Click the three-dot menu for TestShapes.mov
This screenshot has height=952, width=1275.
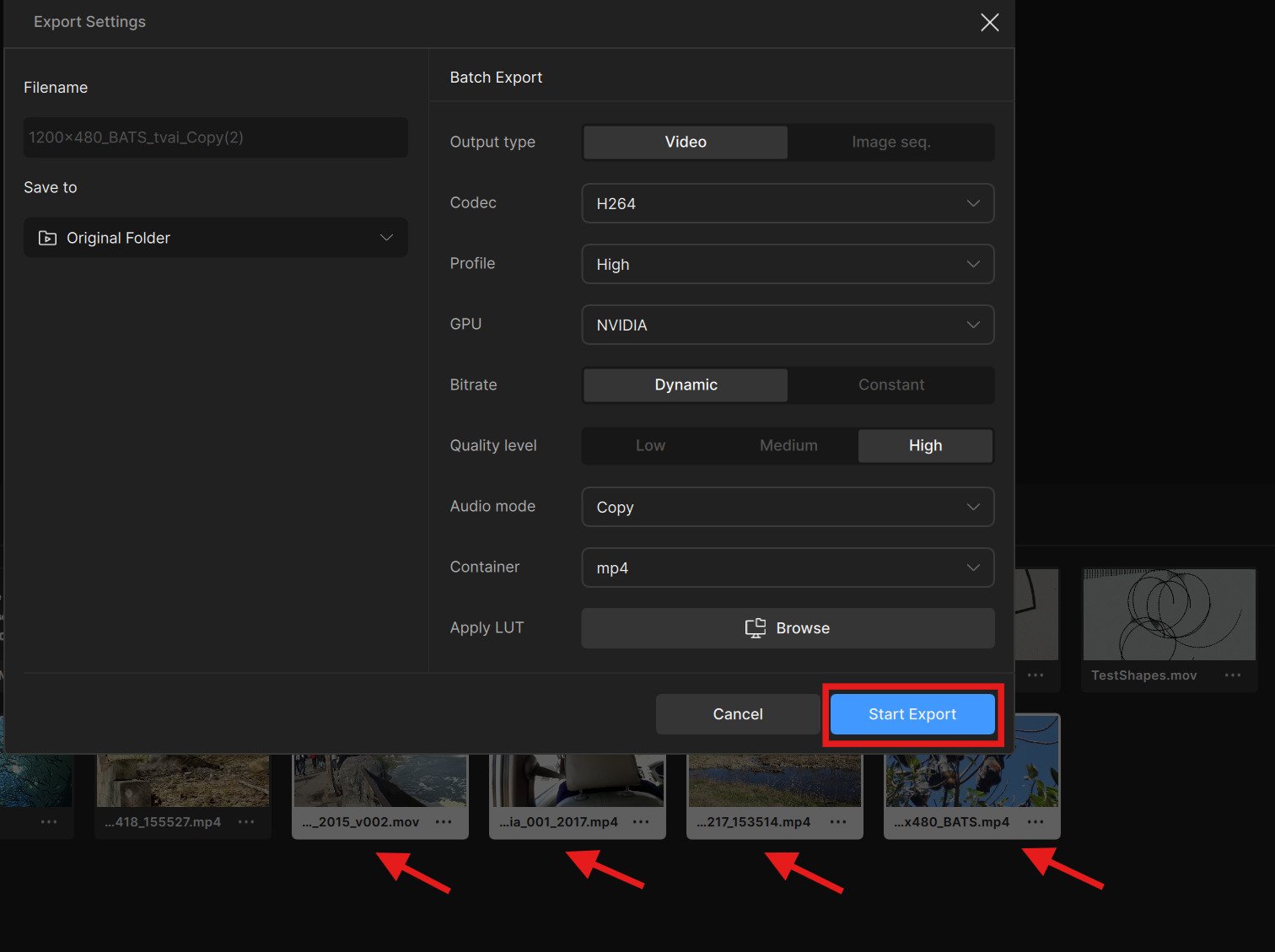pyautogui.click(x=1232, y=675)
